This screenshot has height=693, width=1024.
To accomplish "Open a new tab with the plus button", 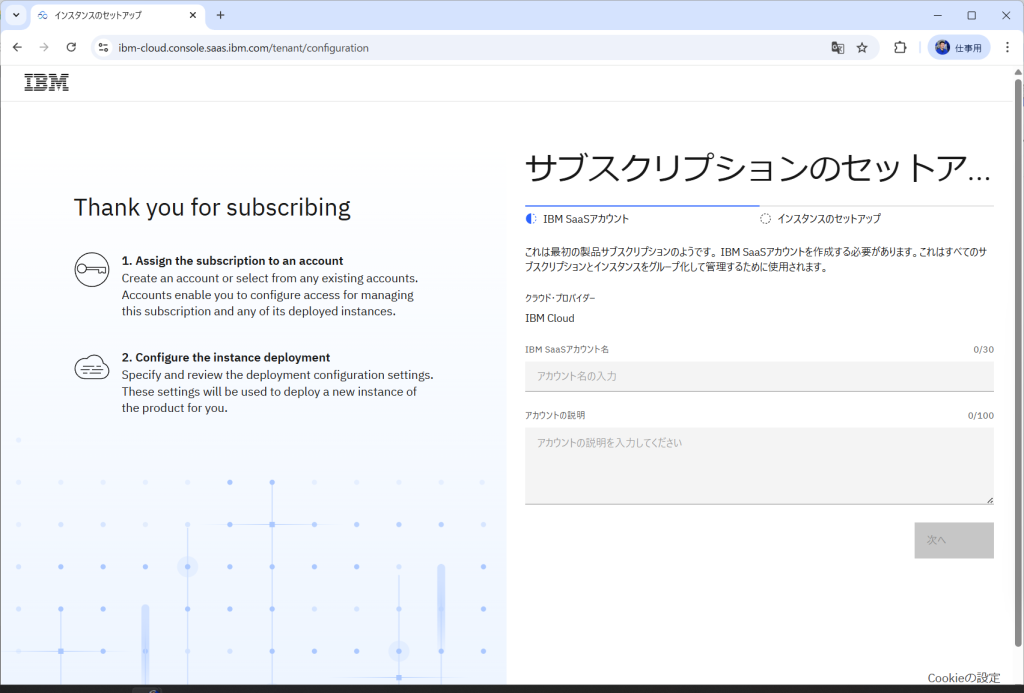I will (221, 15).
